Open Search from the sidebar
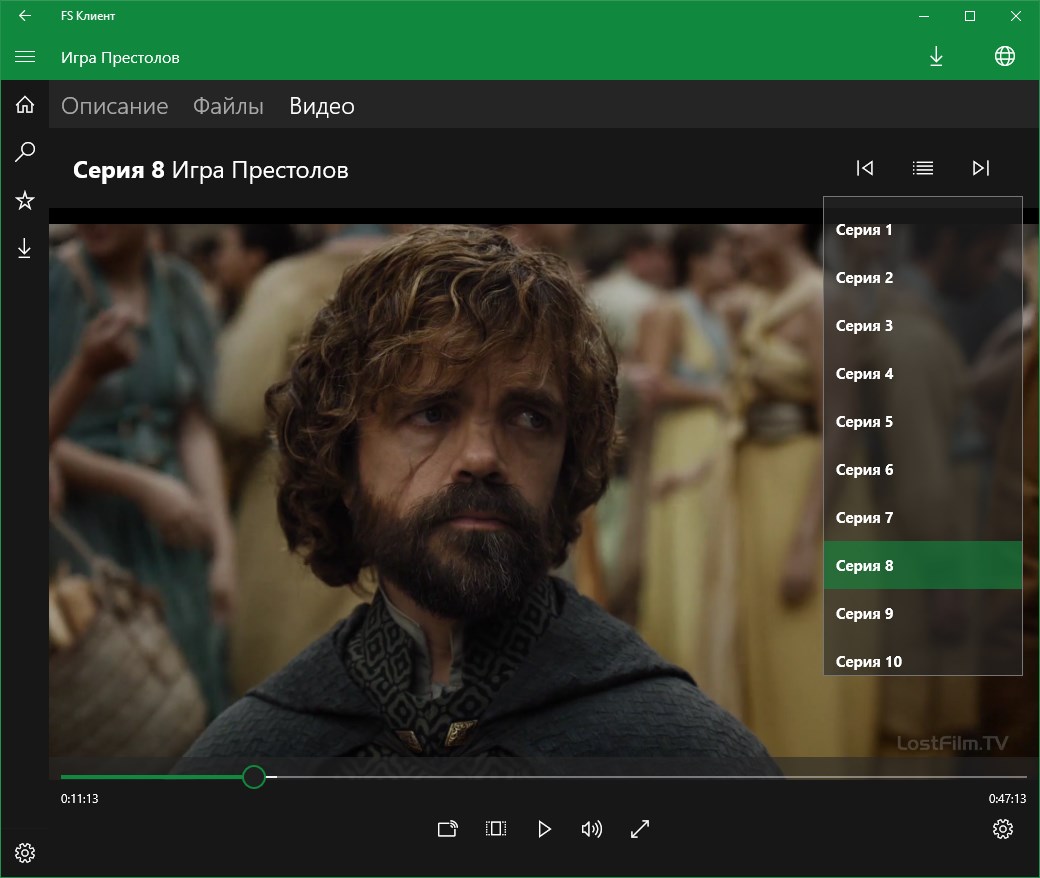The height and width of the screenshot is (878, 1040). 25,152
